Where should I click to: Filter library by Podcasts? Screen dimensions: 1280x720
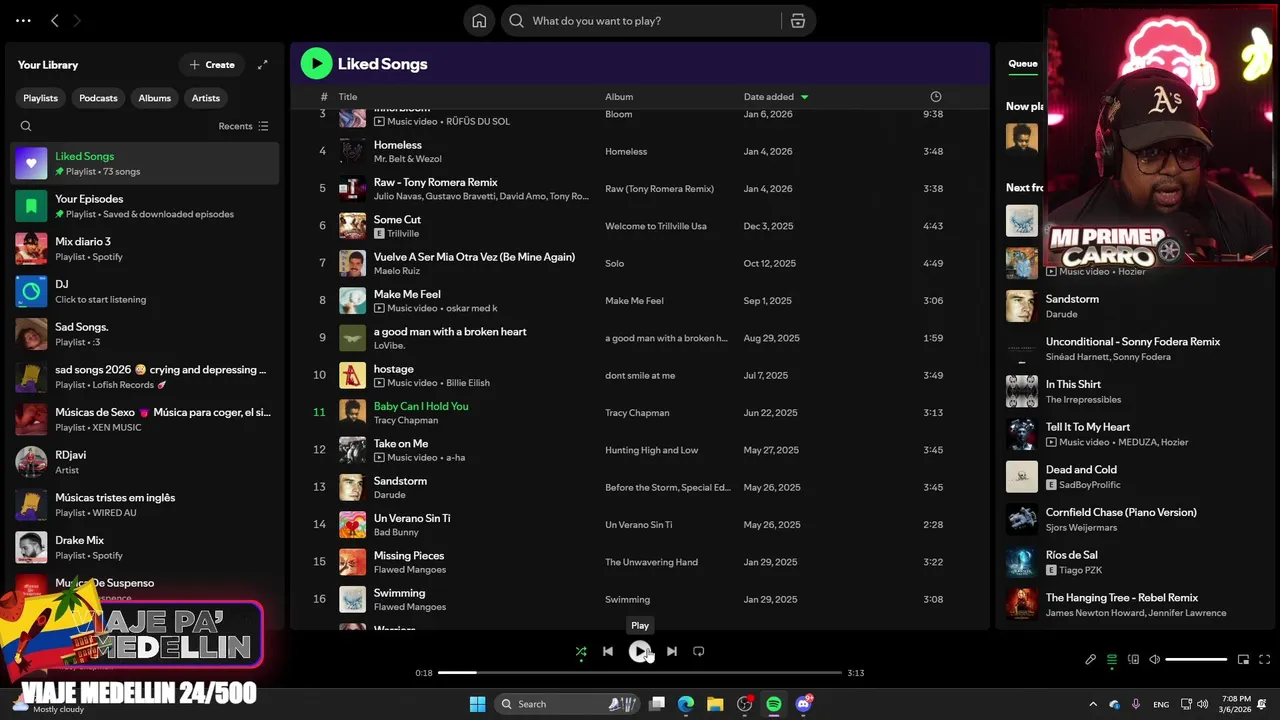pyautogui.click(x=98, y=98)
